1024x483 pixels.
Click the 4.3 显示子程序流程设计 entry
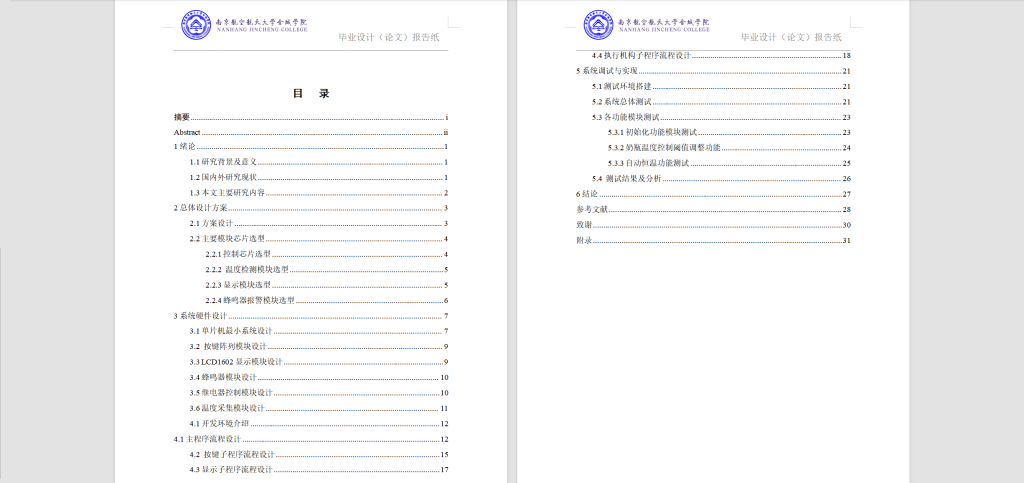click(319, 470)
